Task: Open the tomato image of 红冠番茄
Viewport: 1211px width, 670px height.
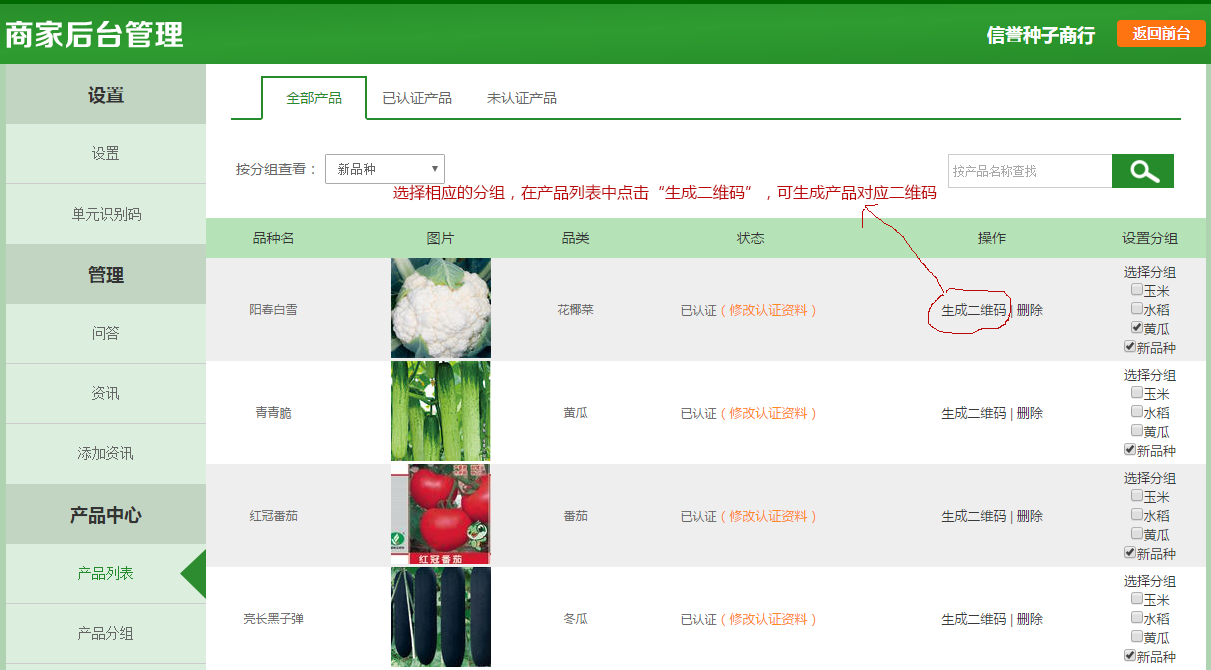Action: pyautogui.click(x=441, y=514)
